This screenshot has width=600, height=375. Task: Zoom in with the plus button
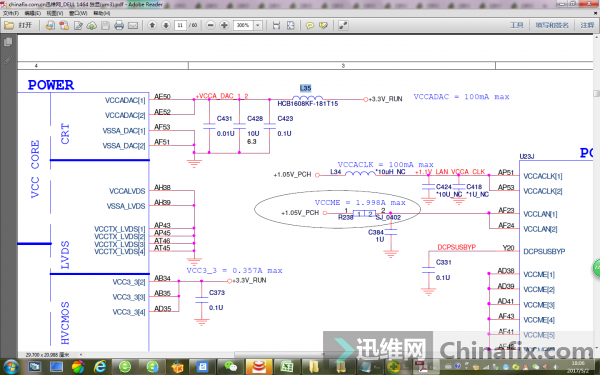(224, 25)
